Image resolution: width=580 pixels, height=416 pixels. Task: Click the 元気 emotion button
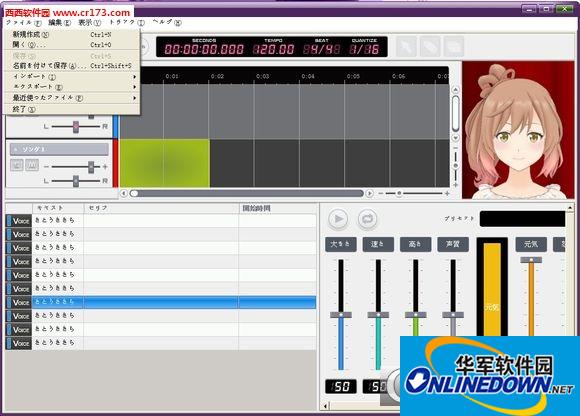(x=531, y=244)
